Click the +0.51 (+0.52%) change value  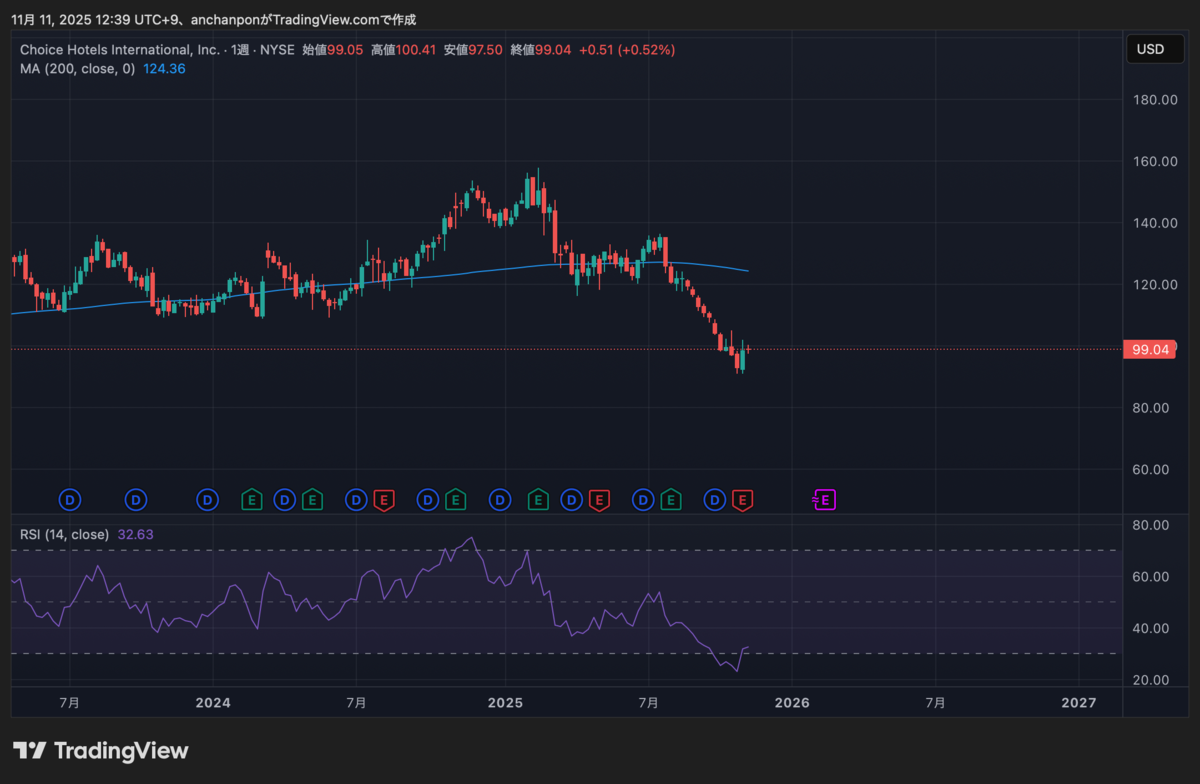tap(629, 49)
